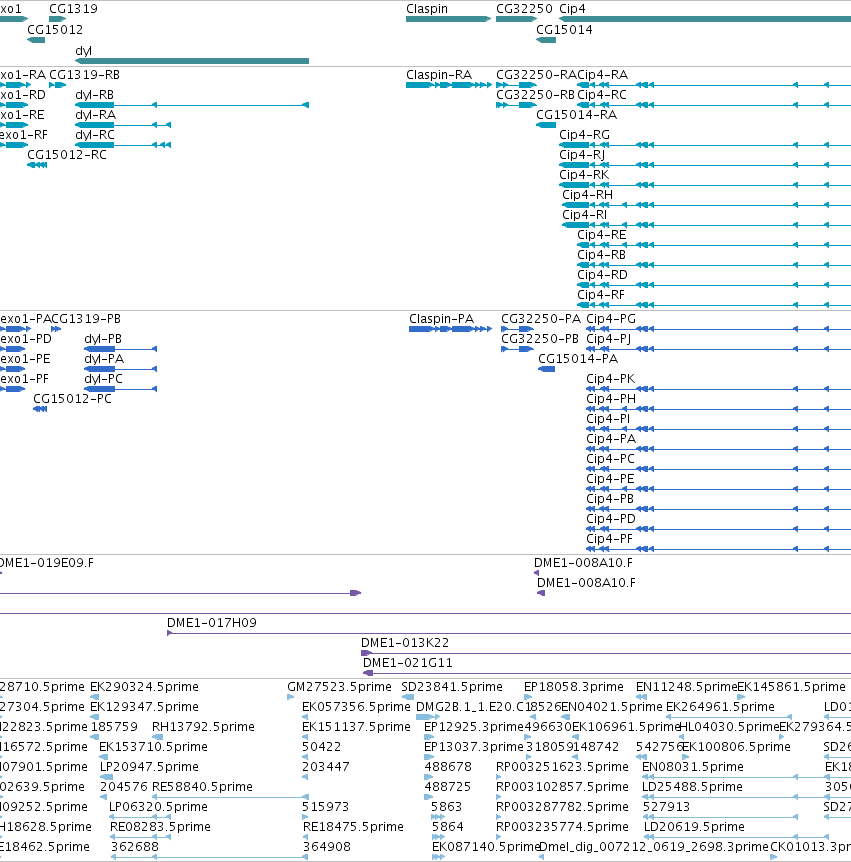Click EST label 'RE58840.5prime'

(x=202, y=787)
